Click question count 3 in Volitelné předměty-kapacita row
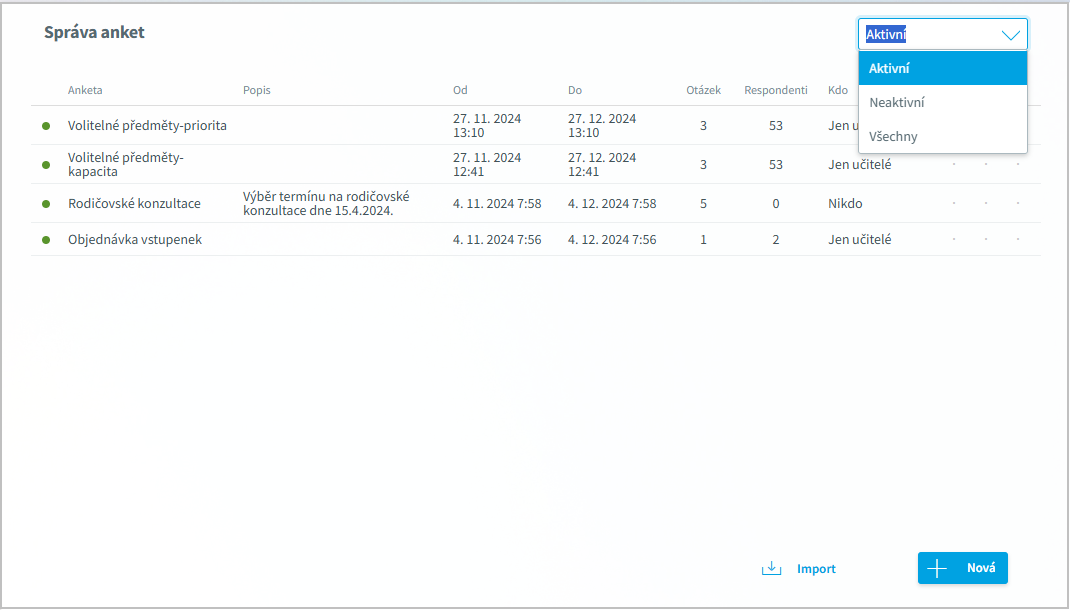Screen dimensions: 1070x610 pyautogui.click(x=704, y=164)
